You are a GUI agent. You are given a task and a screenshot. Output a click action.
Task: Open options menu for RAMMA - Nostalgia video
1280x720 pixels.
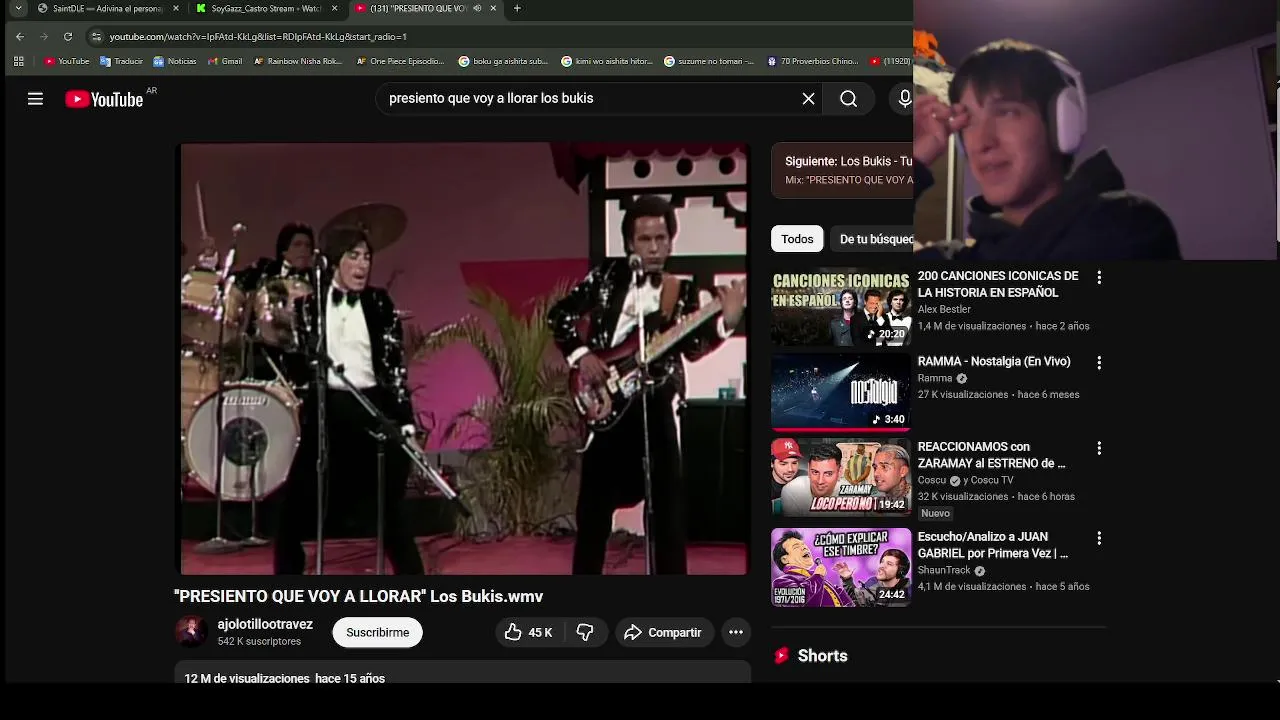coord(1099,363)
